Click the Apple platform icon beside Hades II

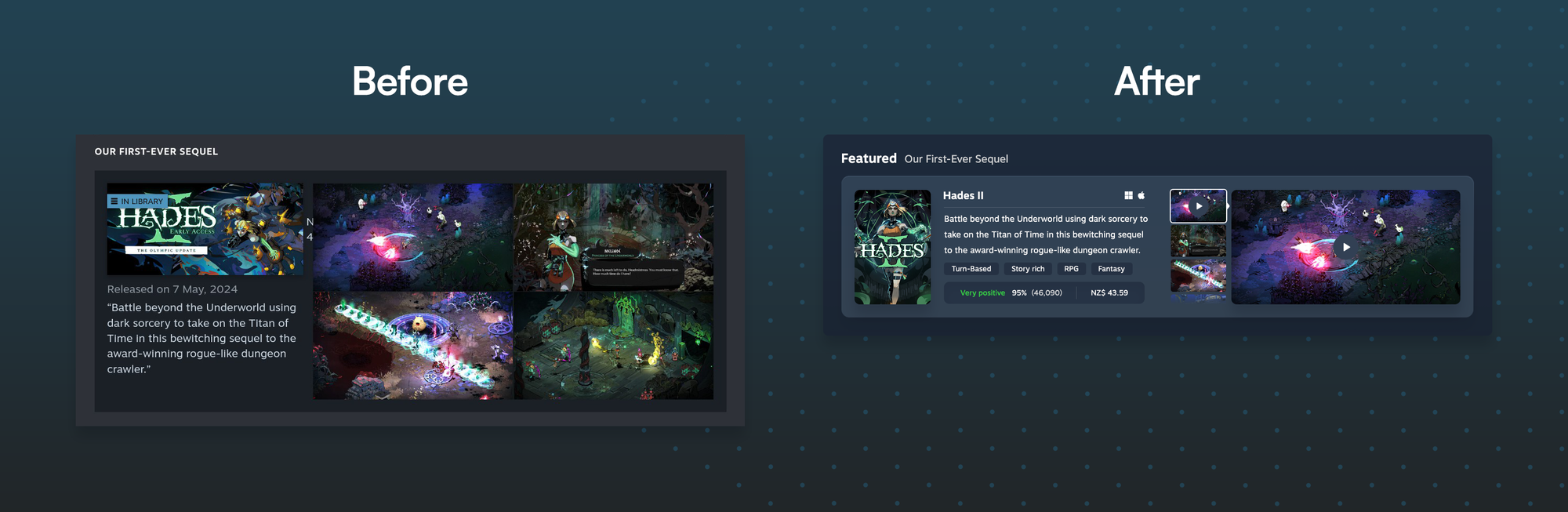click(x=1142, y=195)
